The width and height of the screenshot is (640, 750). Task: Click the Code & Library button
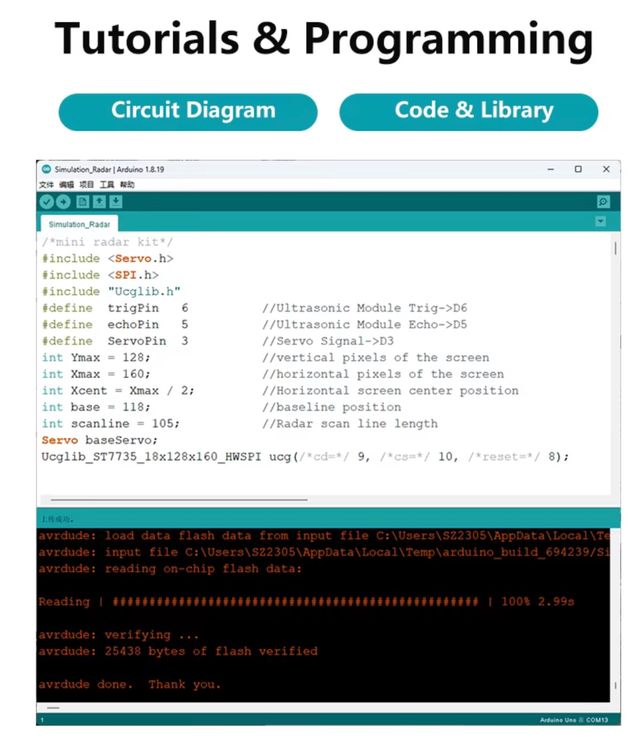pyautogui.click(x=468, y=111)
